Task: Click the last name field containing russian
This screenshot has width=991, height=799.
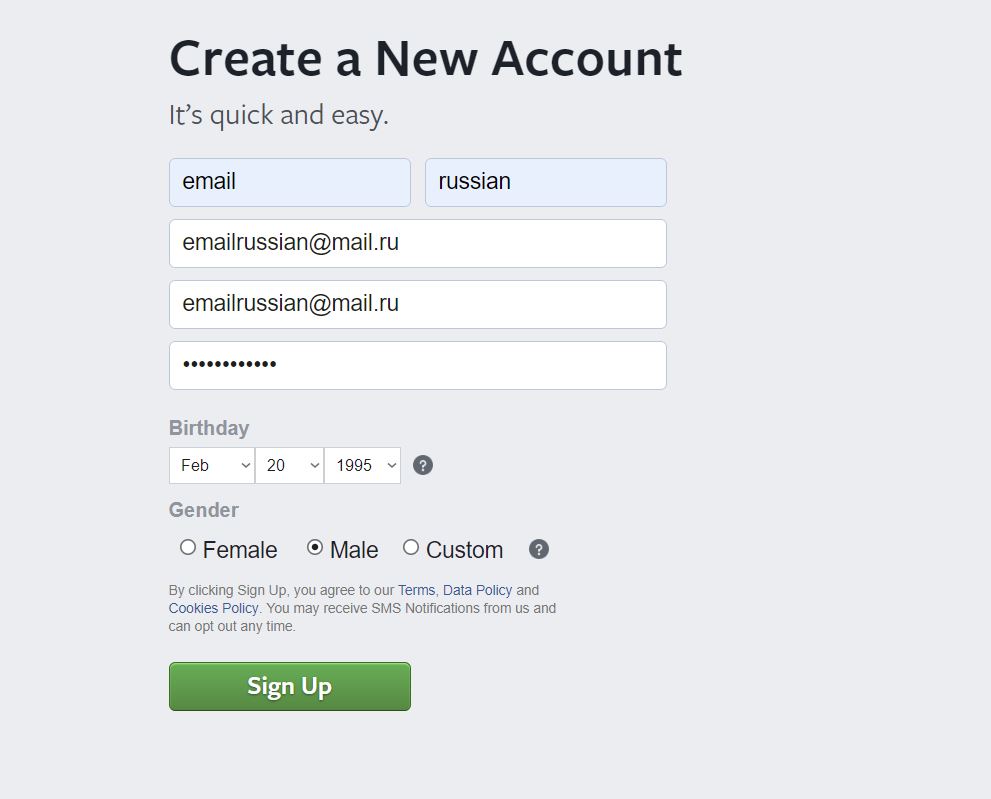Action: pos(545,182)
